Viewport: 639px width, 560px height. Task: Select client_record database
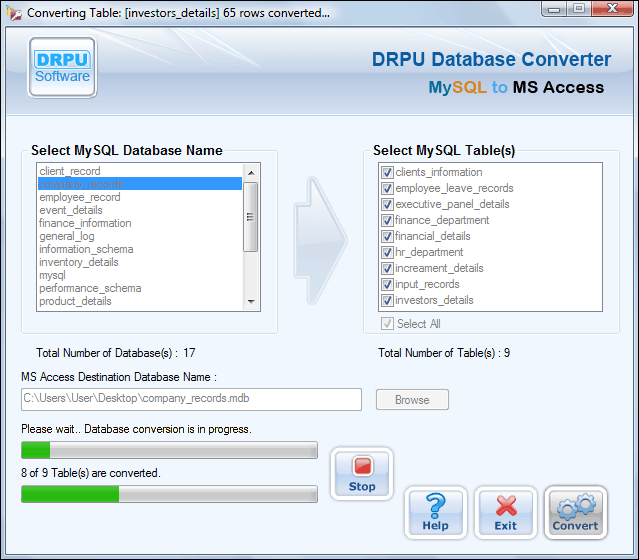(x=140, y=171)
